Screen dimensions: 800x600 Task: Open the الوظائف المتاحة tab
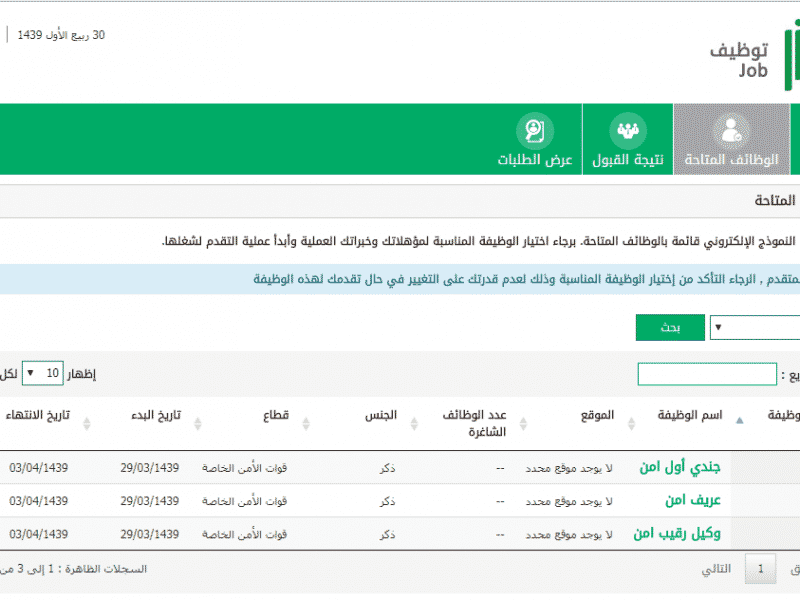732,139
